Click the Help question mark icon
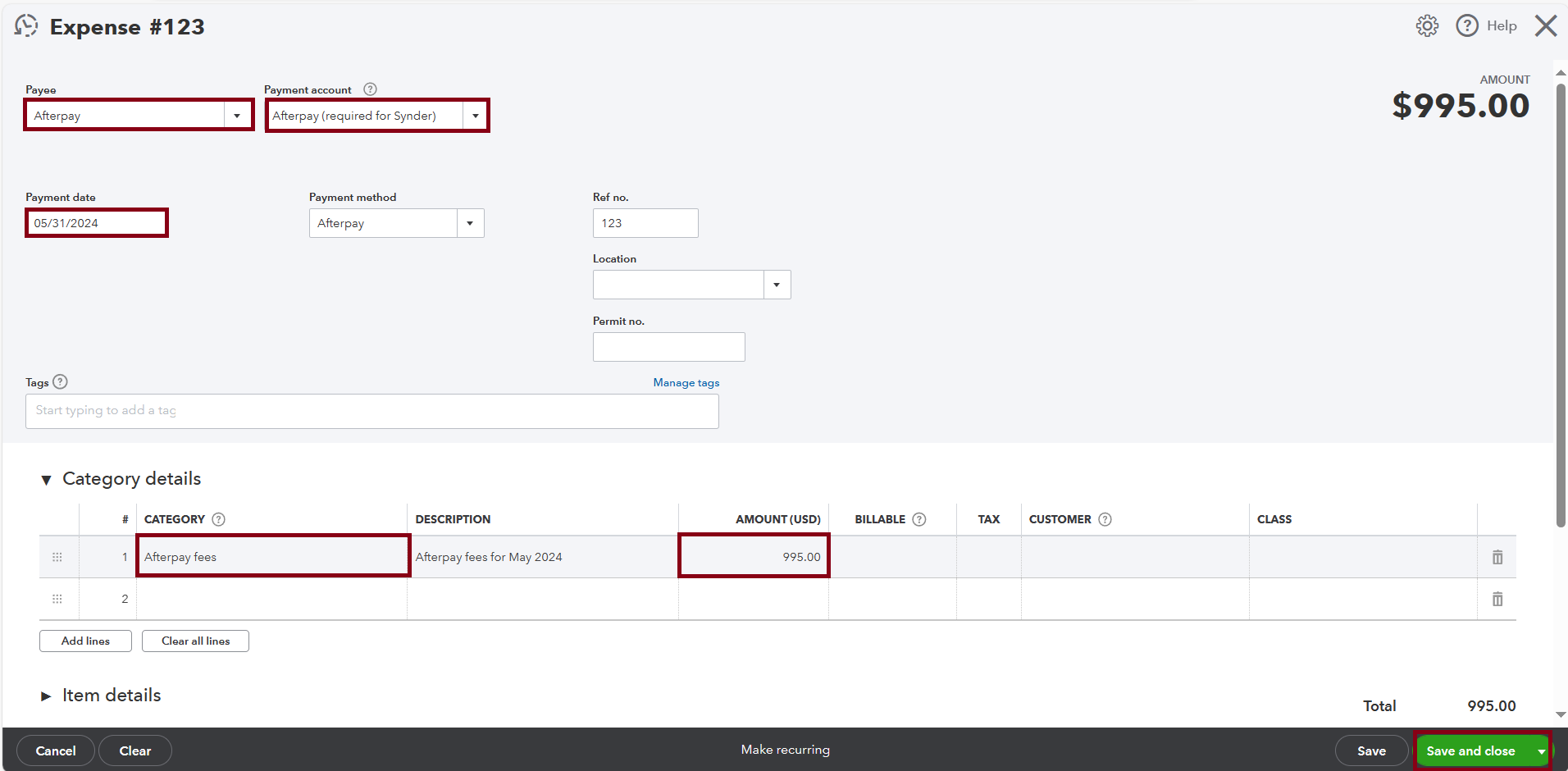This screenshot has width=1568, height=771. point(1467,26)
